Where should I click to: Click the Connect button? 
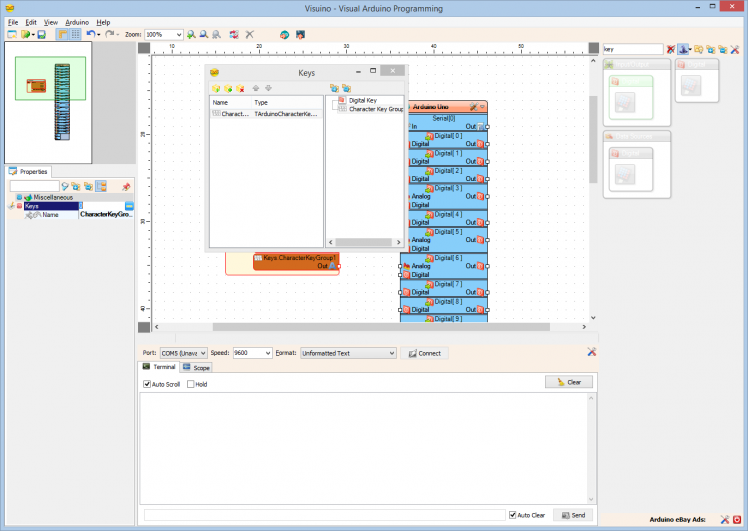tap(424, 353)
